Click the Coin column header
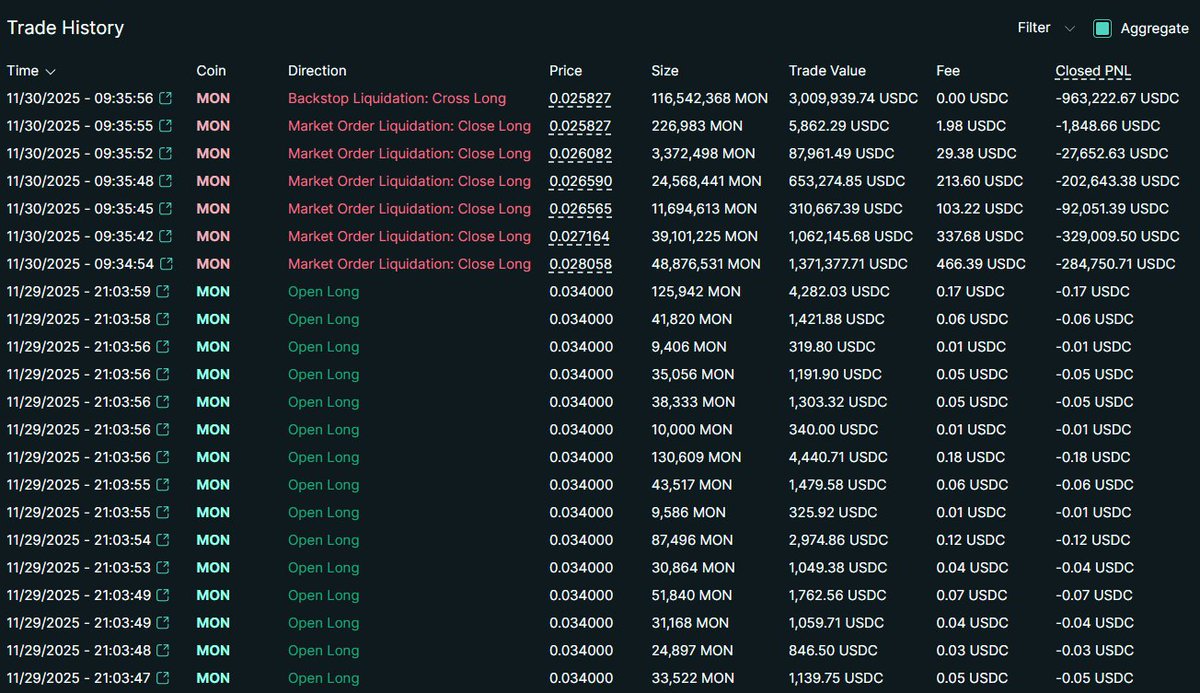The width and height of the screenshot is (1200, 693). (x=211, y=71)
